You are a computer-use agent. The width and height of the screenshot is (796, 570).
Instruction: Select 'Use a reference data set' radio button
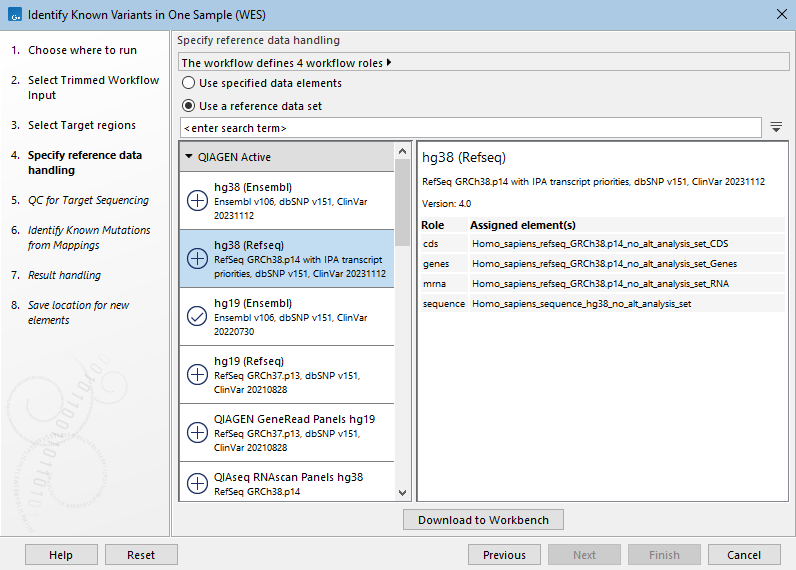pos(189,106)
